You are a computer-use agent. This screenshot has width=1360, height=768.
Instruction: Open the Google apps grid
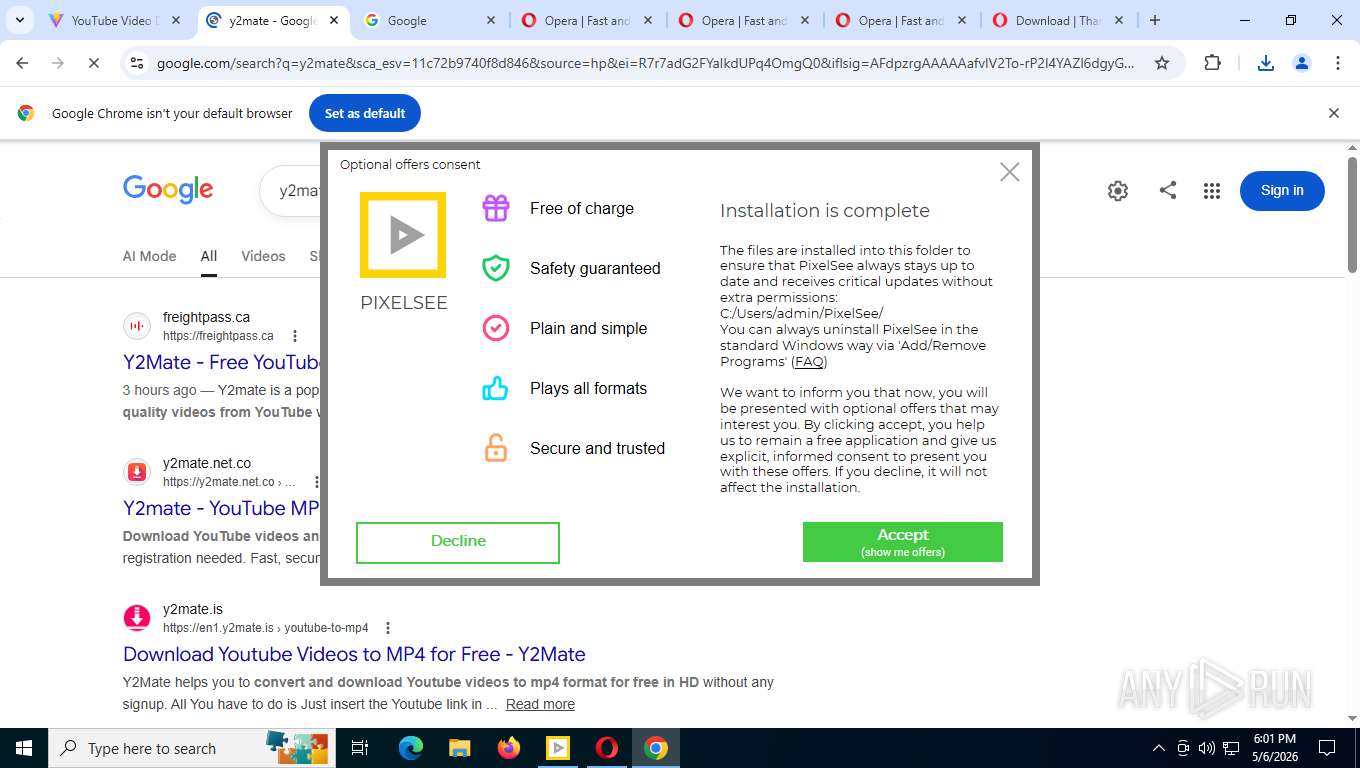coord(1212,190)
